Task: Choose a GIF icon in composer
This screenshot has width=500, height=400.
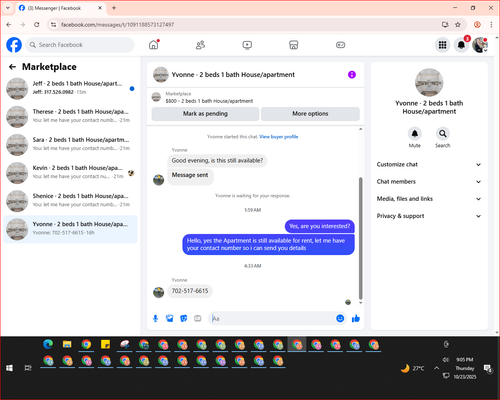Action: [198, 319]
